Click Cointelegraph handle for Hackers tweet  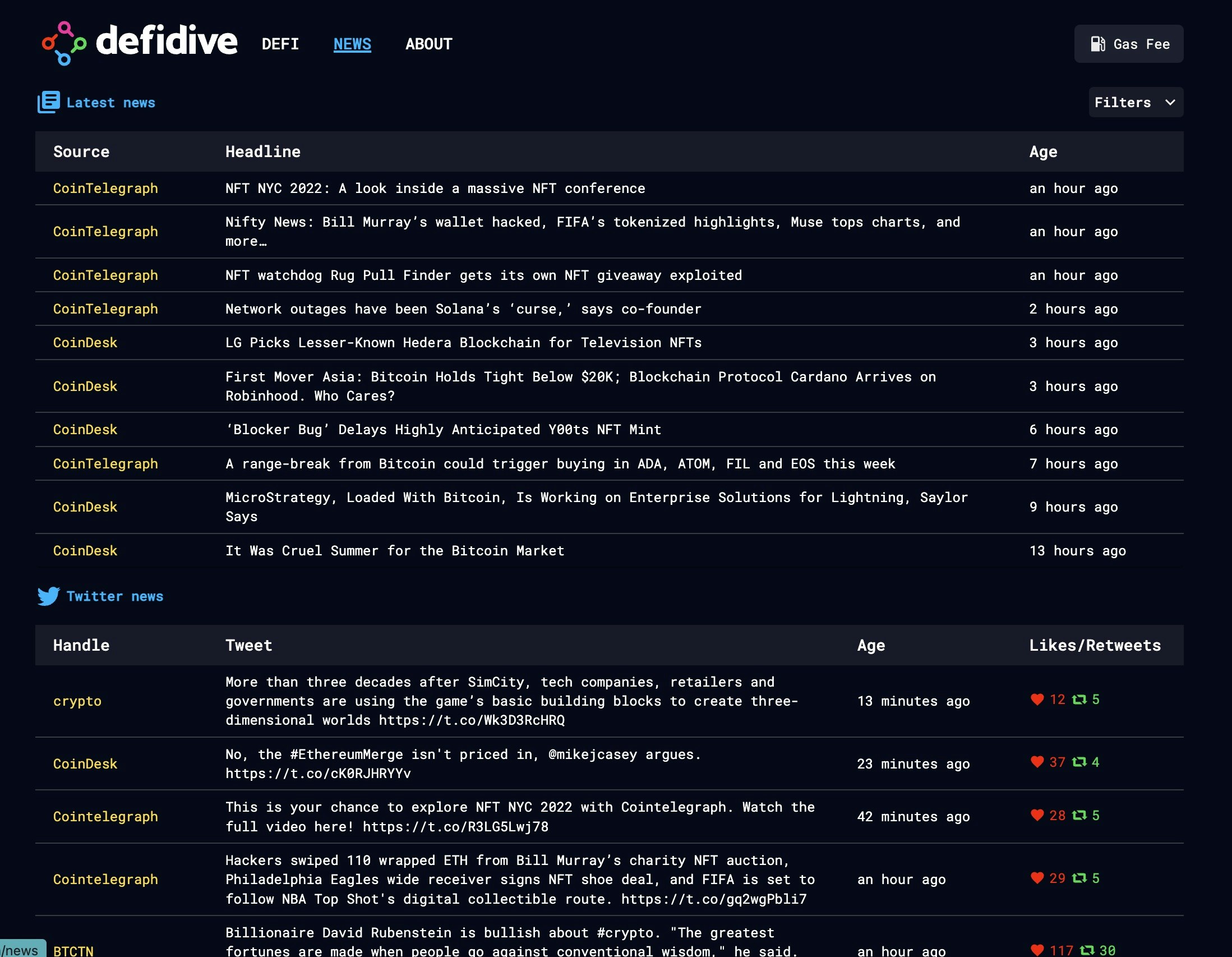tap(105, 880)
